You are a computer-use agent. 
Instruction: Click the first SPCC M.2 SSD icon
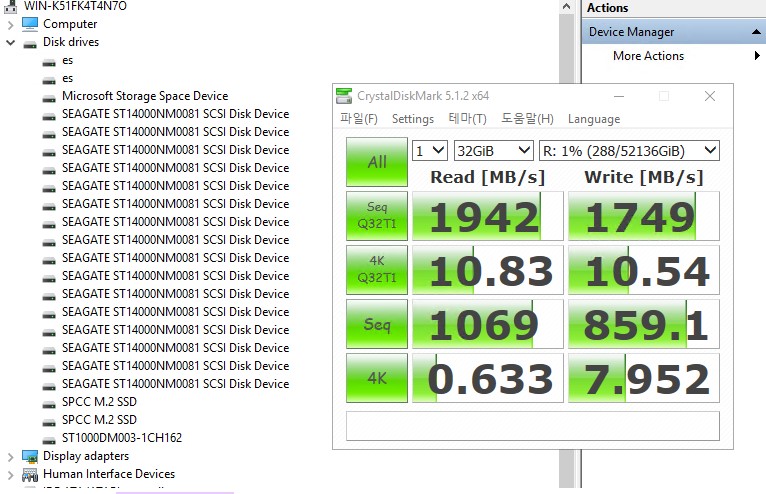[x=49, y=402]
